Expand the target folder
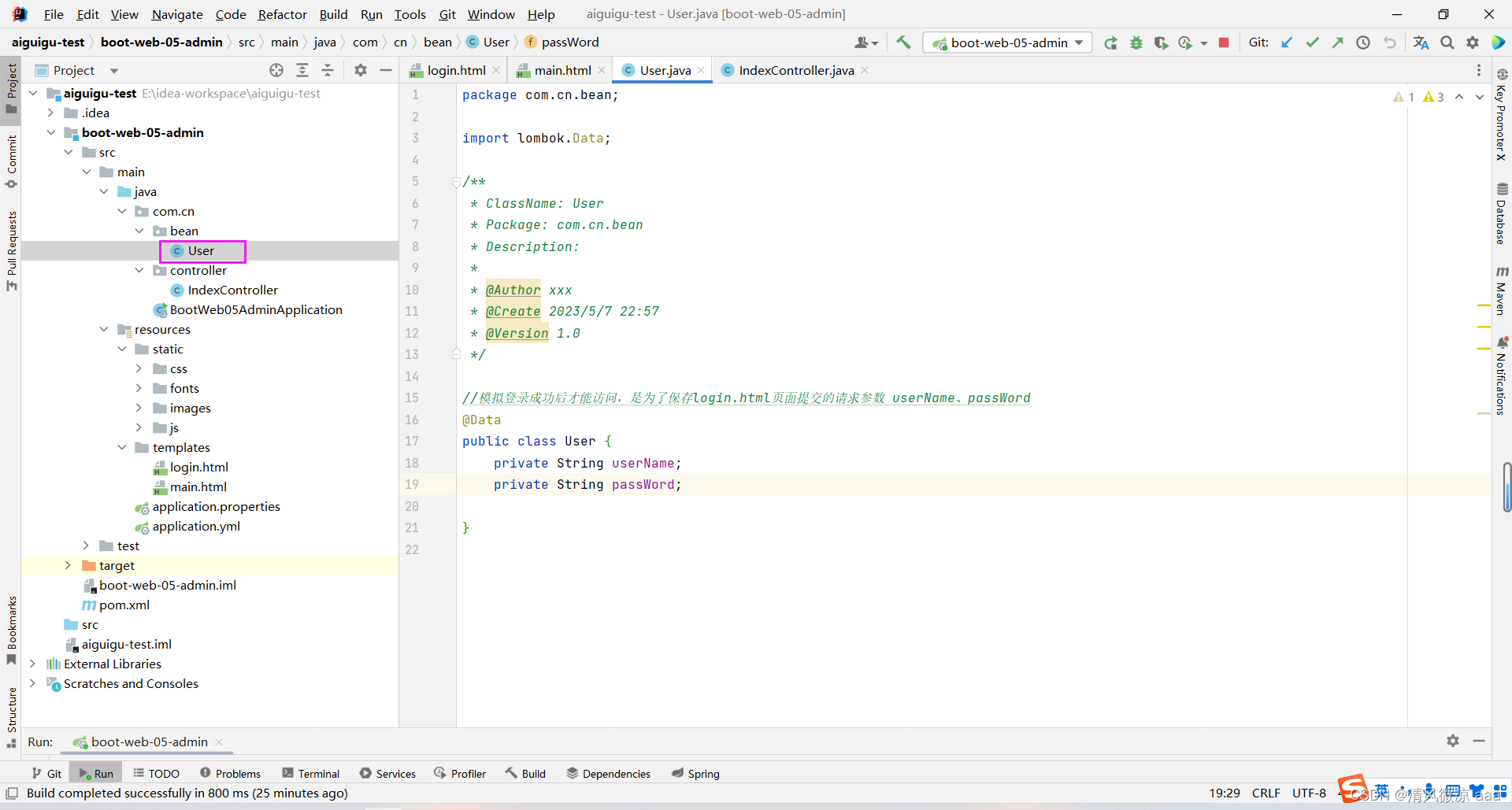 (68, 565)
